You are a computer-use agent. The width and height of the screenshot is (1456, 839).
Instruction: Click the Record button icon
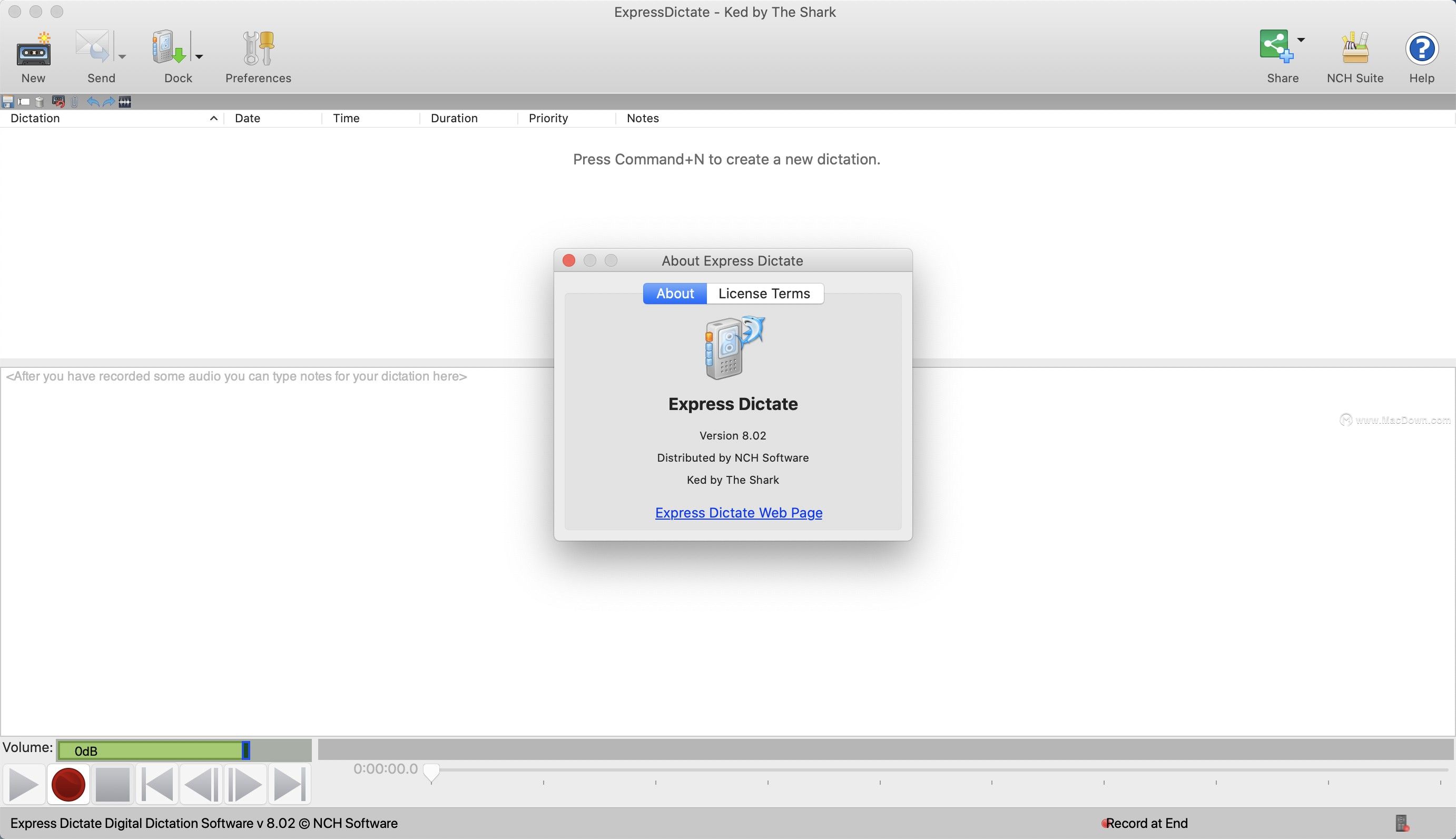click(68, 784)
